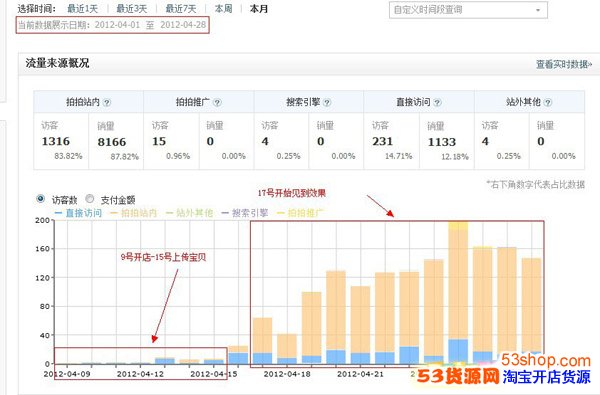Choose the 最近1天 time range
600x395 pixels.
[82, 8]
